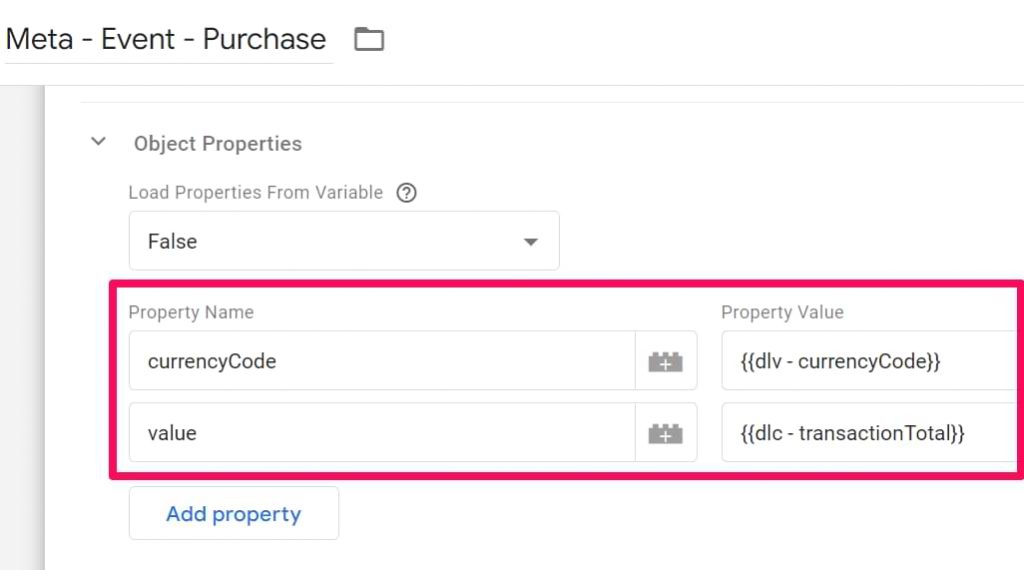This screenshot has width=1024, height=570.
Task: Click the Object Properties section heading
Action: (x=218, y=144)
